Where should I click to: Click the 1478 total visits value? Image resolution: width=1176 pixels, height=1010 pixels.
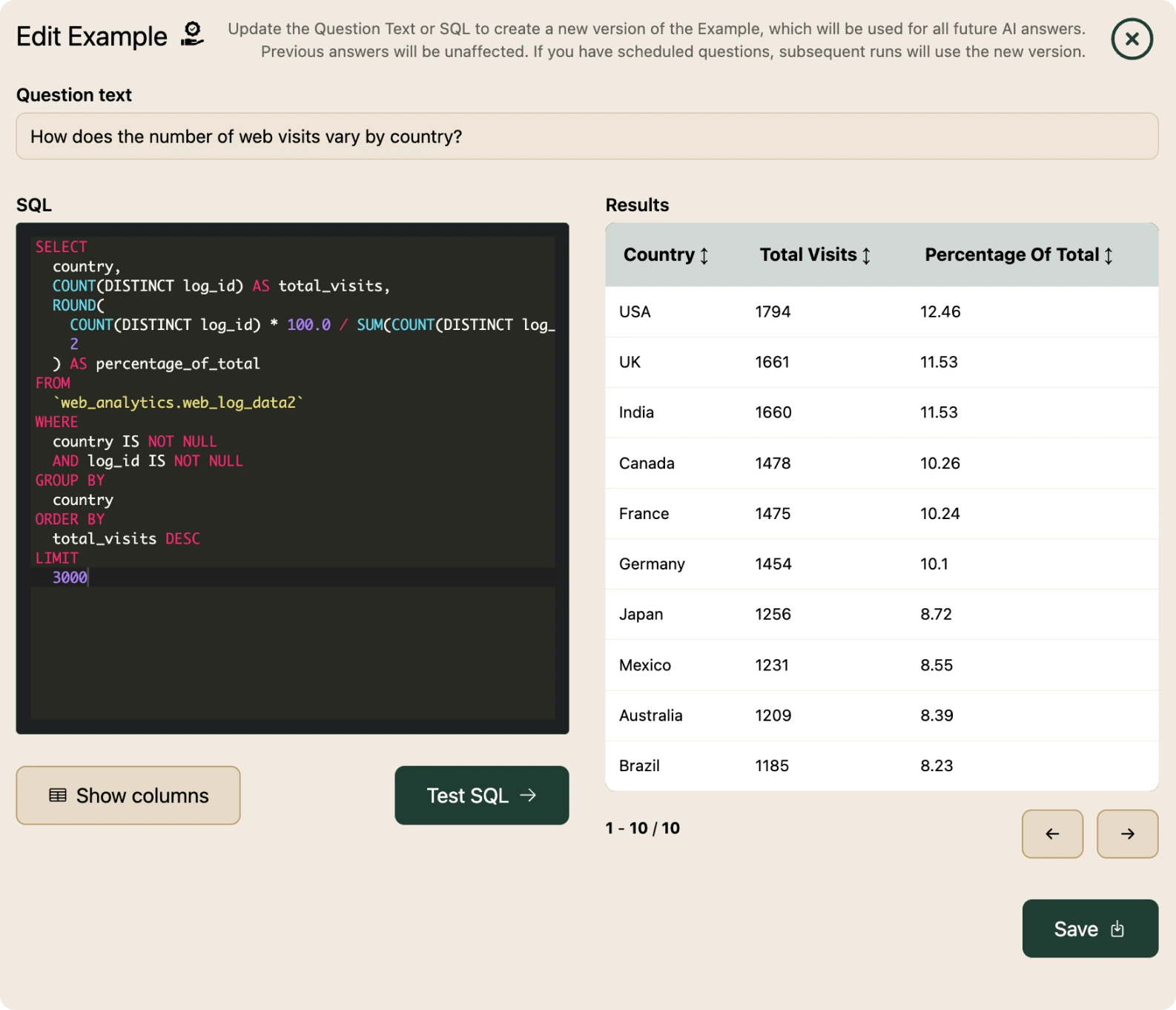773,463
